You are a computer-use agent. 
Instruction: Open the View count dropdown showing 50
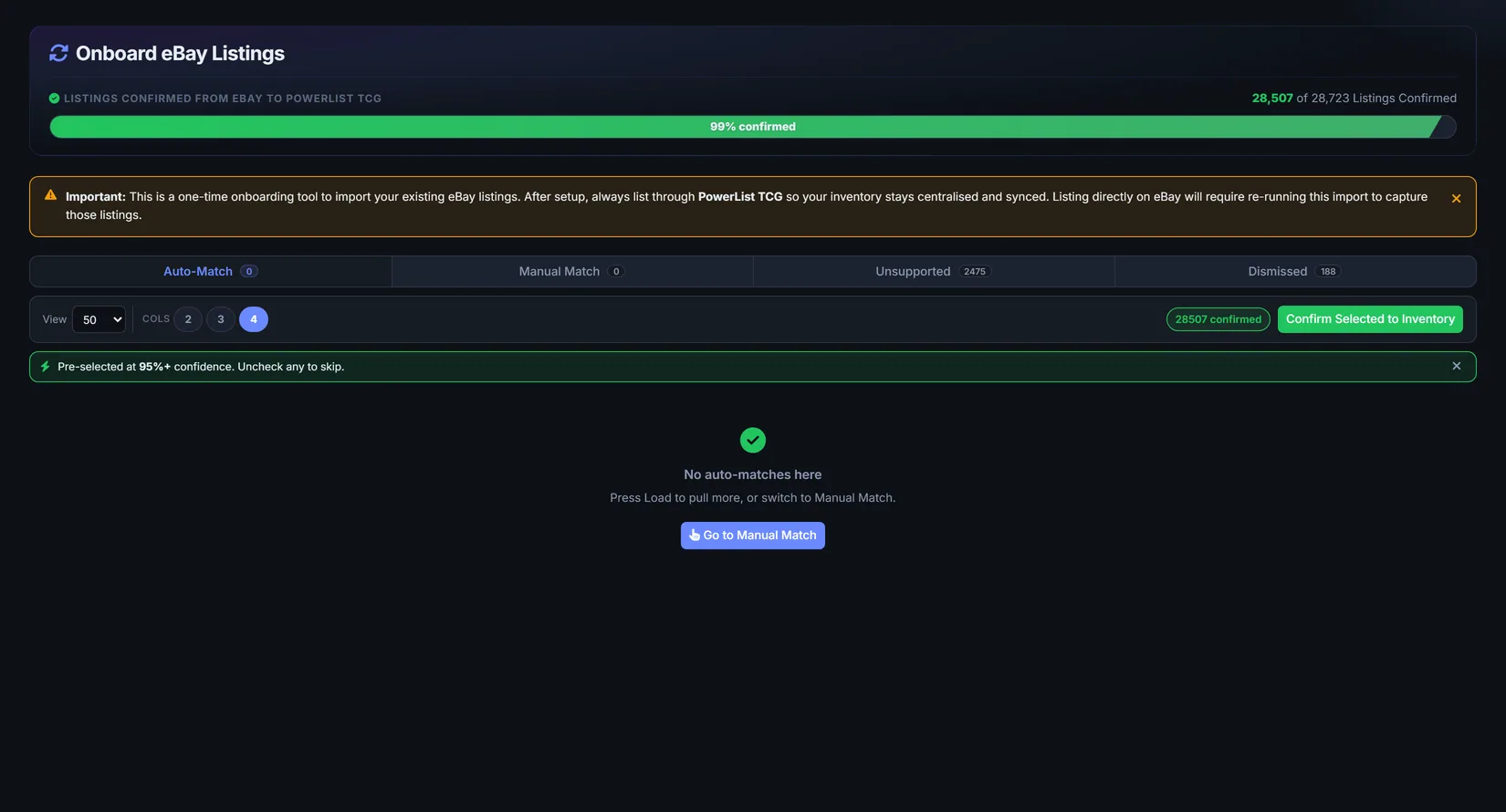click(x=99, y=319)
